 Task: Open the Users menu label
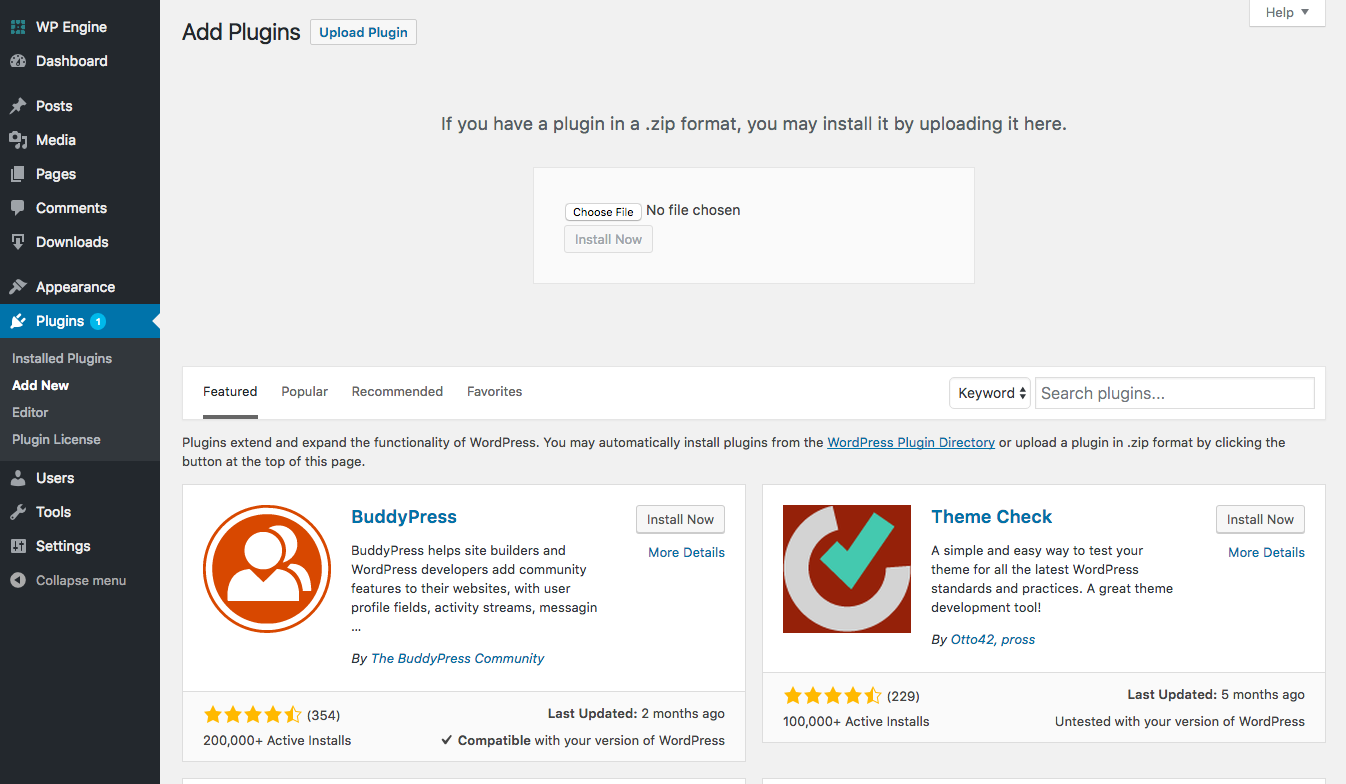[x=55, y=478]
